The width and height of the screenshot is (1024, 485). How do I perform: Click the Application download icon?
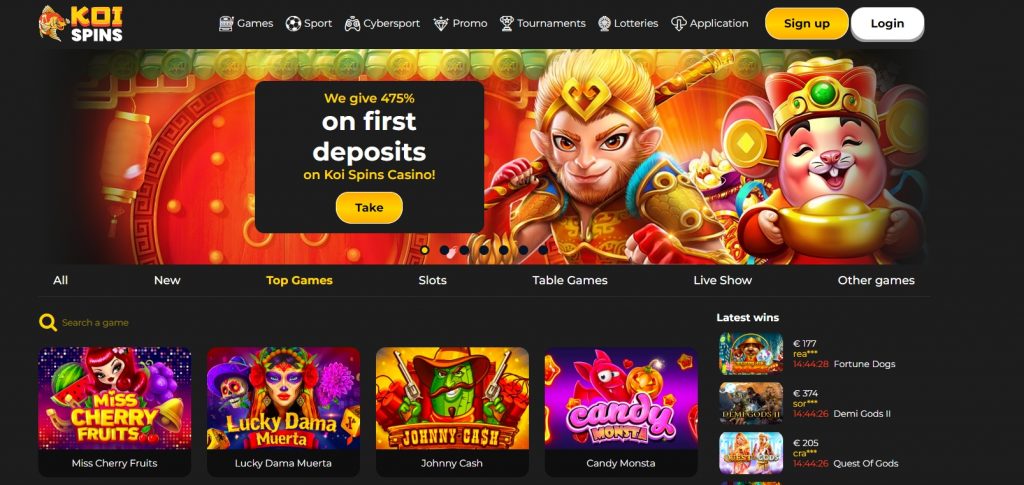(x=679, y=23)
